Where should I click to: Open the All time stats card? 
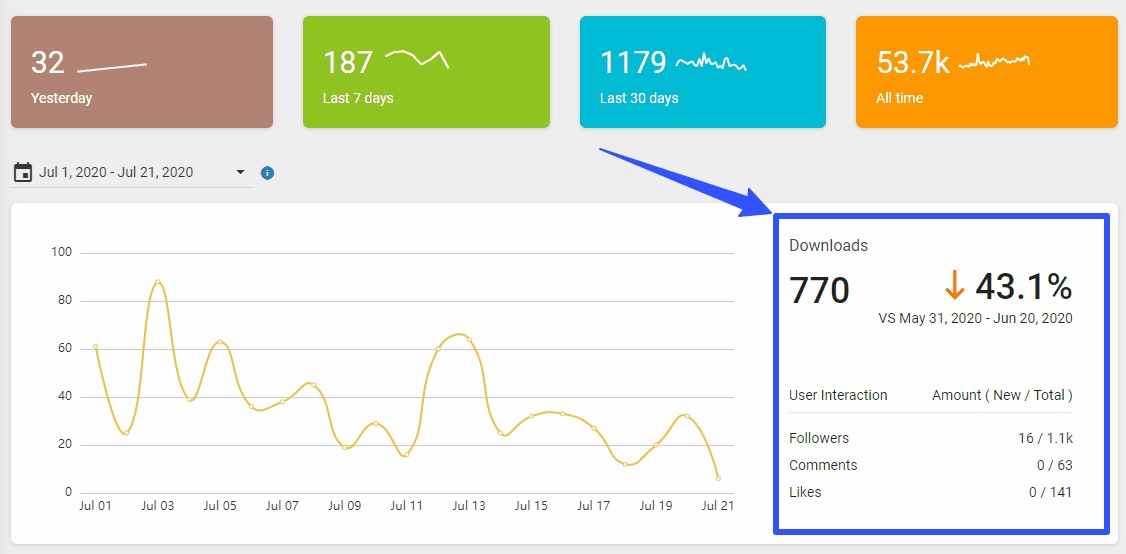point(986,72)
